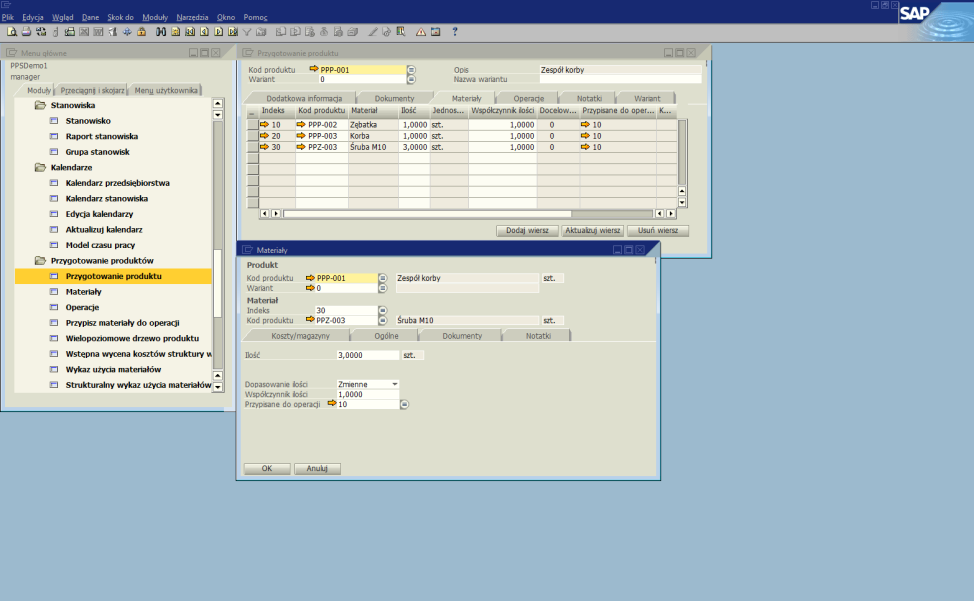Collapse the Kalendarze folder
Viewport: 974px width, 601px height.
(40, 168)
